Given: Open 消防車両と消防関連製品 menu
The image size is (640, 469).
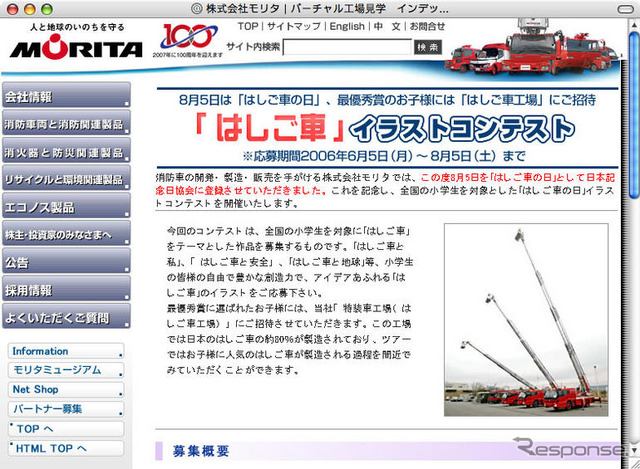Looking at the screenshot, I should click(66, 122).
